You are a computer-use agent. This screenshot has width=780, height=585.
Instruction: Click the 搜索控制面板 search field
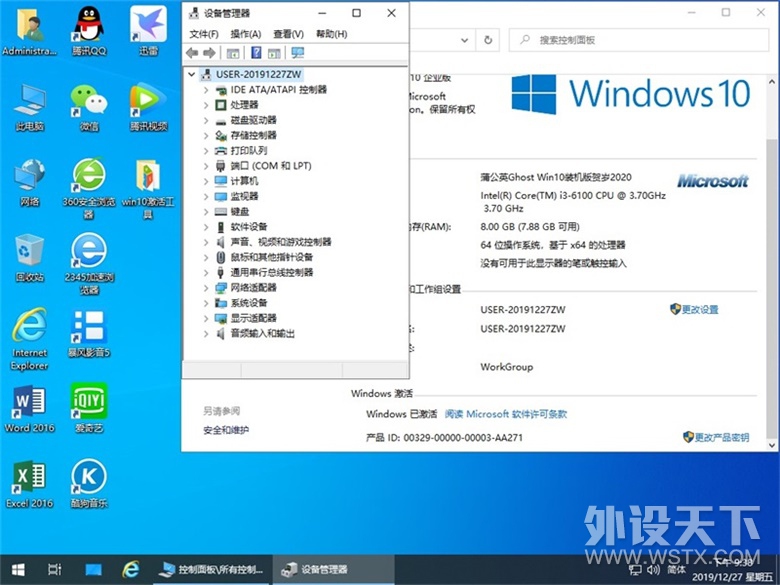[x=639, y=40]
